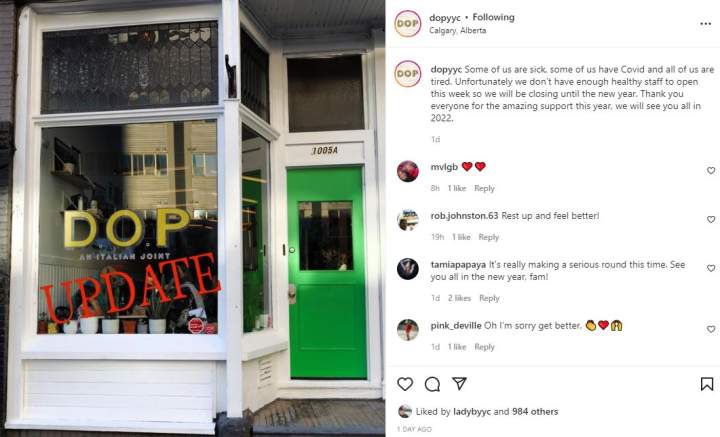The image size is (720, 437).
Task: Like mvlgb's comment heart
Action: pos(711,170)
